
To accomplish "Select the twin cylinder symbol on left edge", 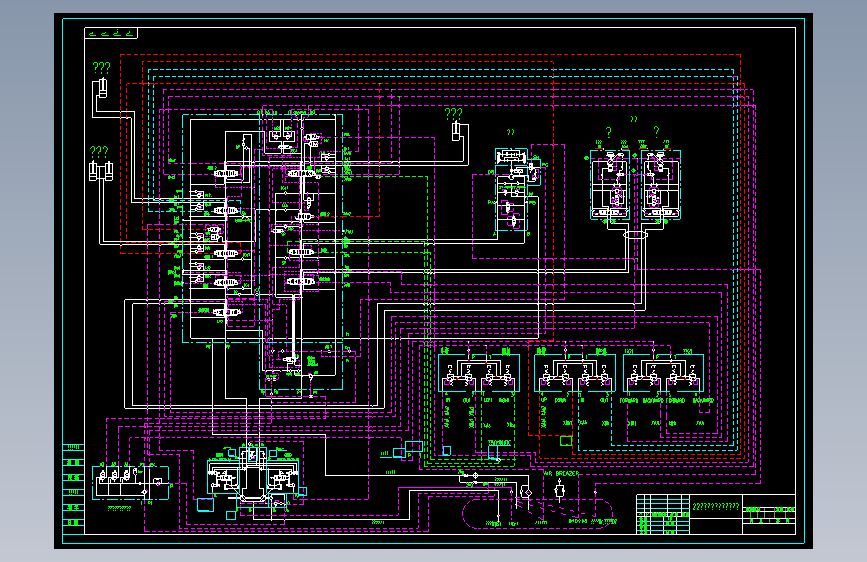I will pyautogui.click(x=101, y=171).
